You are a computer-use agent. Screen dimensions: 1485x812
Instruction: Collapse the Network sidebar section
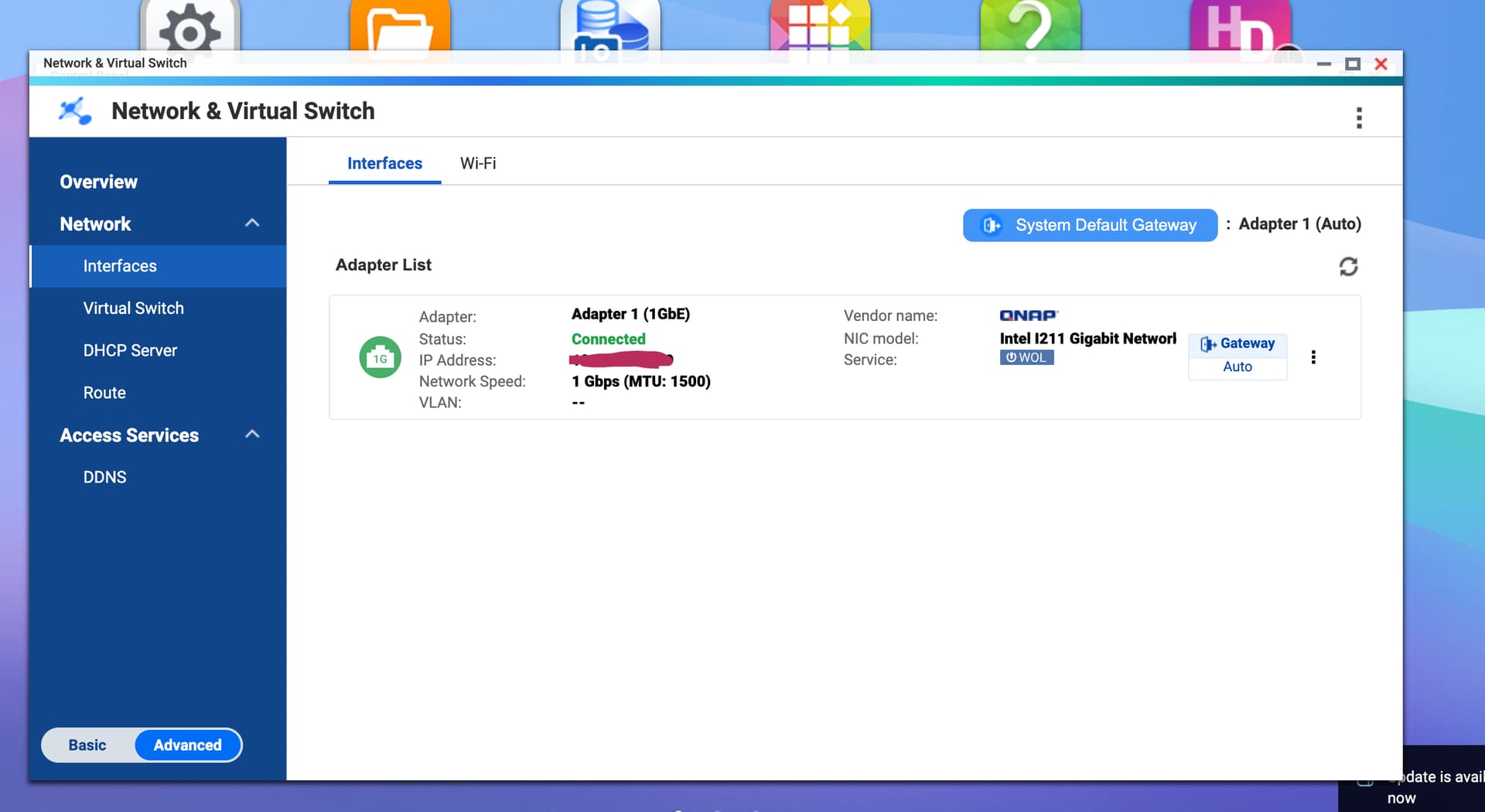pos(252,223)
